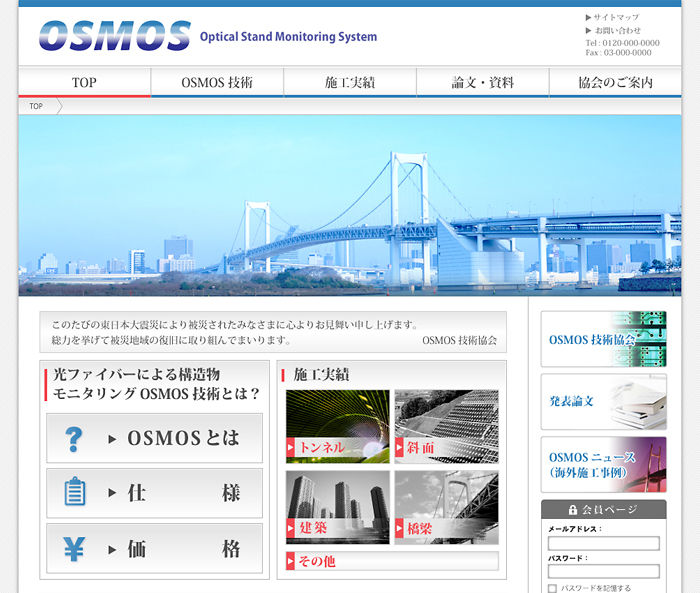Click the lock icon on 会員ページ header

tap(573, 509)
